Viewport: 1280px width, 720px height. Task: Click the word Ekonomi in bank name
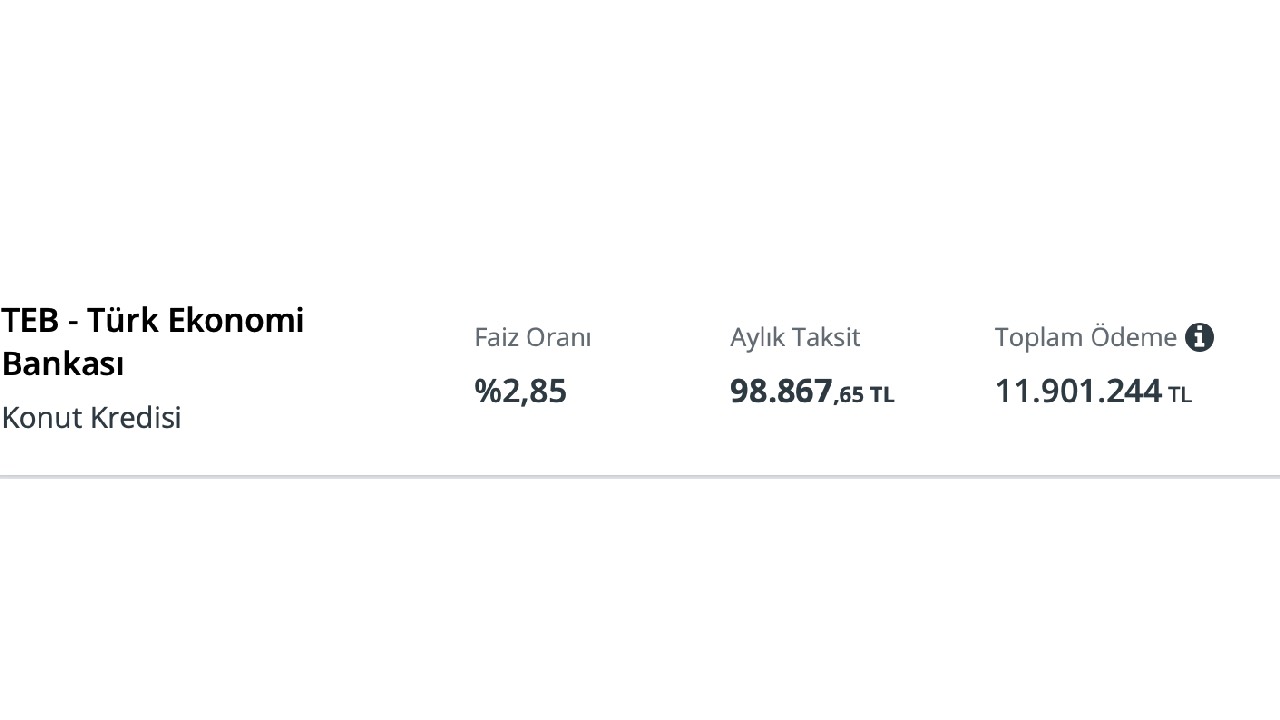[x=235, y=321]
